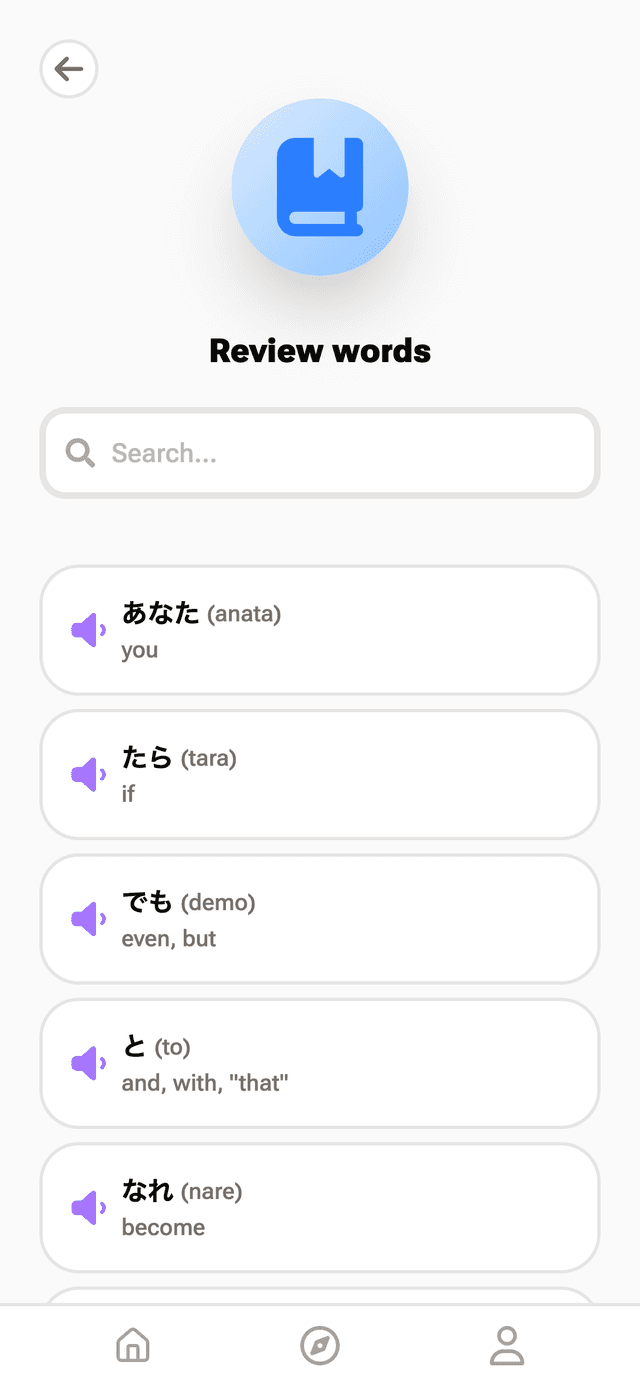Open the Profile tab
Image resolution: width=640 pixels, height=1385 pixels.
click(507, 1345)
